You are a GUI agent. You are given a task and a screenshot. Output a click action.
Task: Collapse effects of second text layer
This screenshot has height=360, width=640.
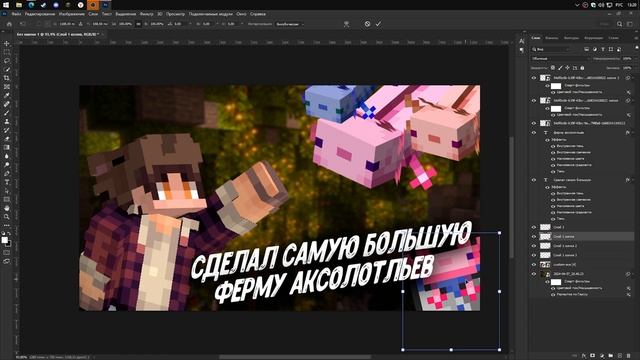pyautogui.click(x=633, y=180)
